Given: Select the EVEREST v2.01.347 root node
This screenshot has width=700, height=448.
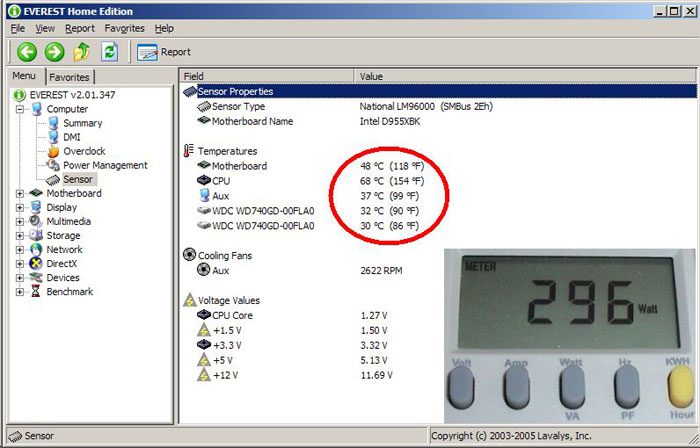Looking at the screenshot, I should coord(72,95).
